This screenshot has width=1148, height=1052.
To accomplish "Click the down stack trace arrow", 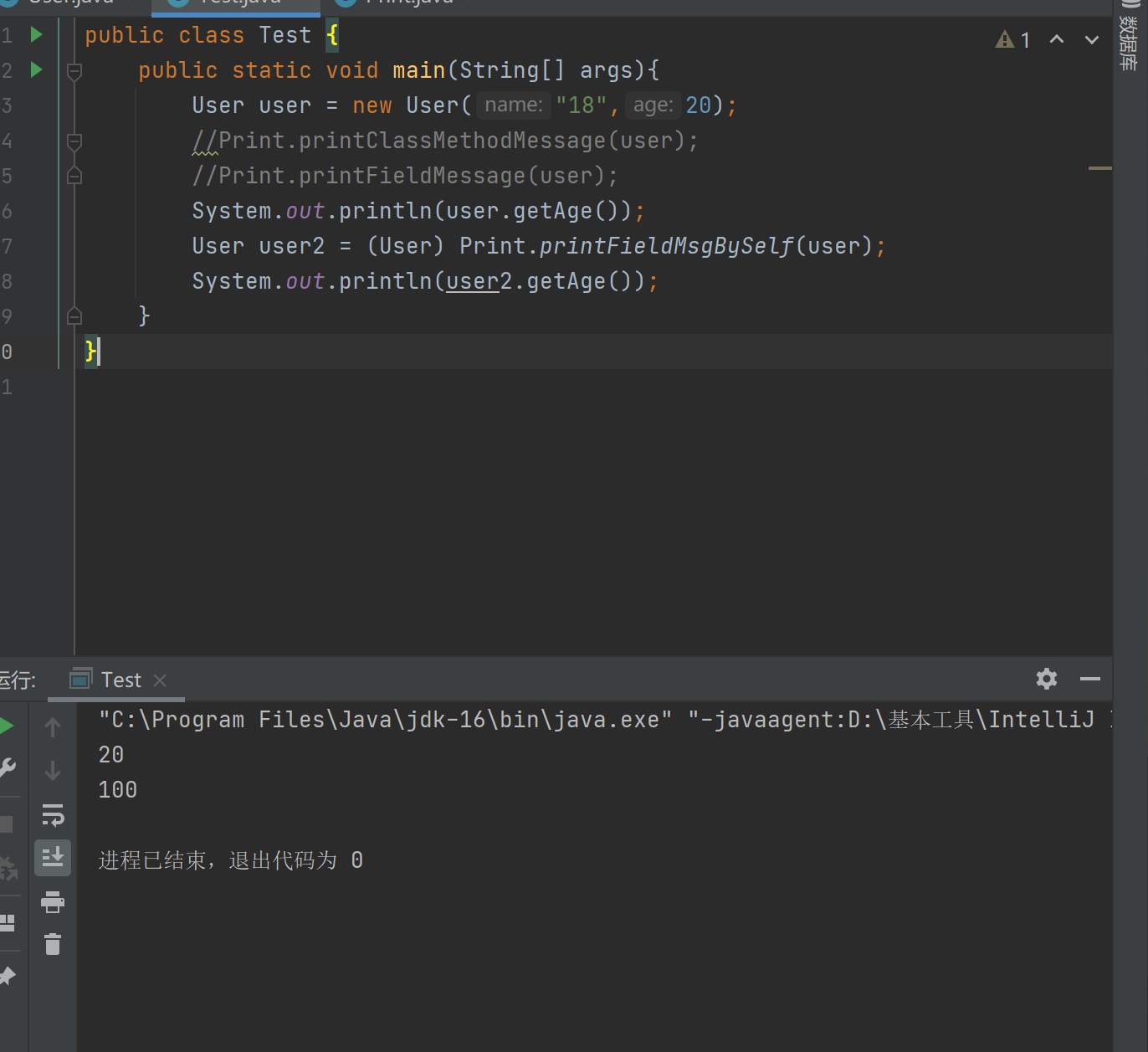I will [53, 770].
